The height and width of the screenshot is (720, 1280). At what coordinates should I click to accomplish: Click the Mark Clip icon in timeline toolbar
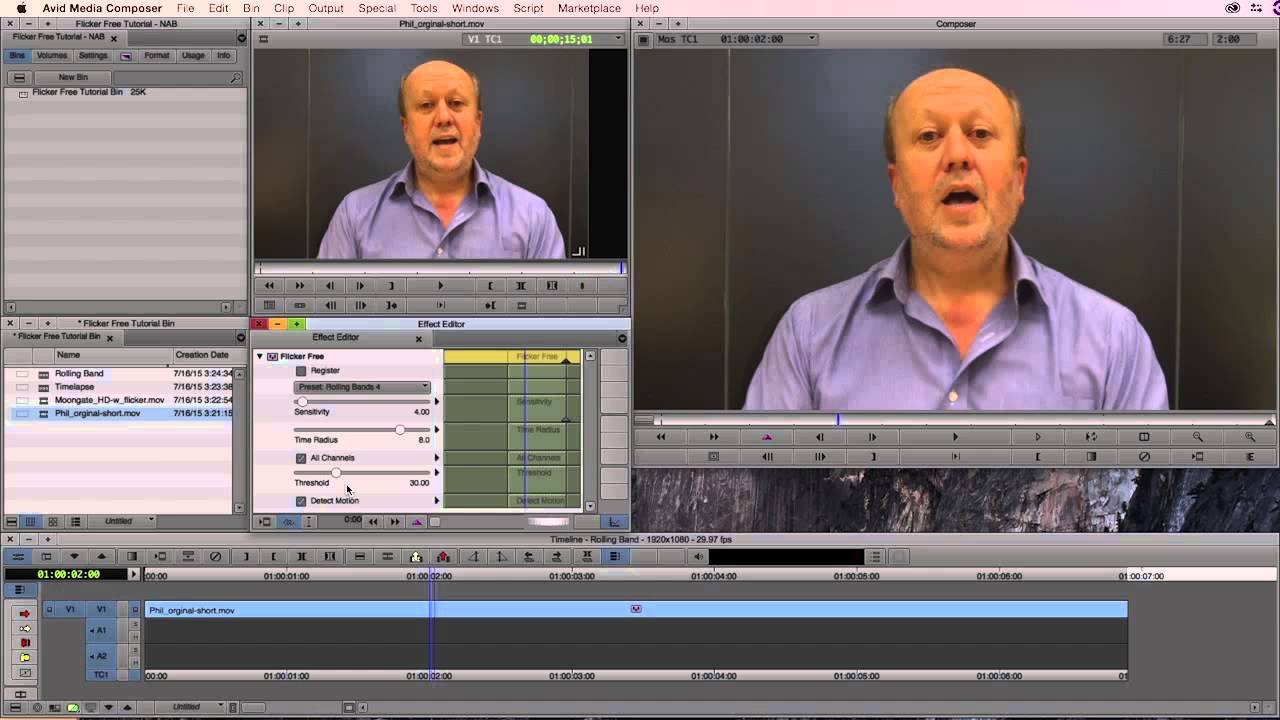coord(301,557)
